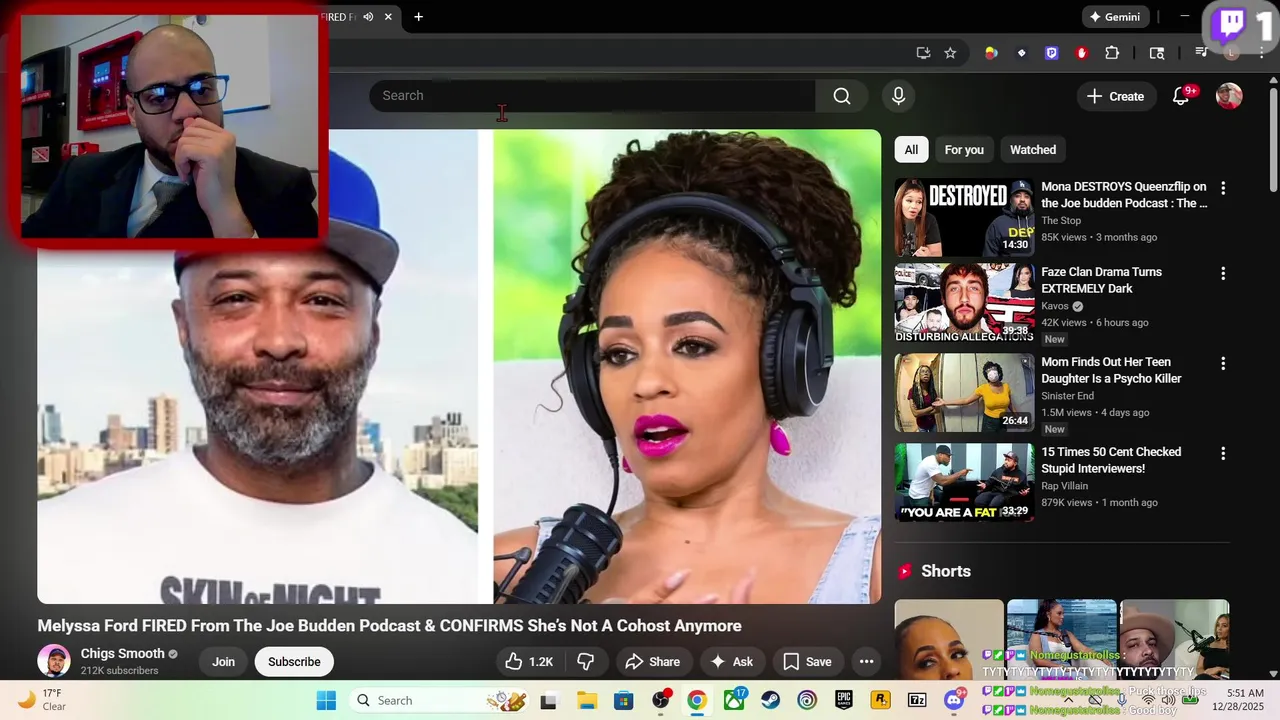The width and height of the screenshot is (1280, 720).
Task: Open File Explorer from taskbar
Action: click(x=586, y=700)
